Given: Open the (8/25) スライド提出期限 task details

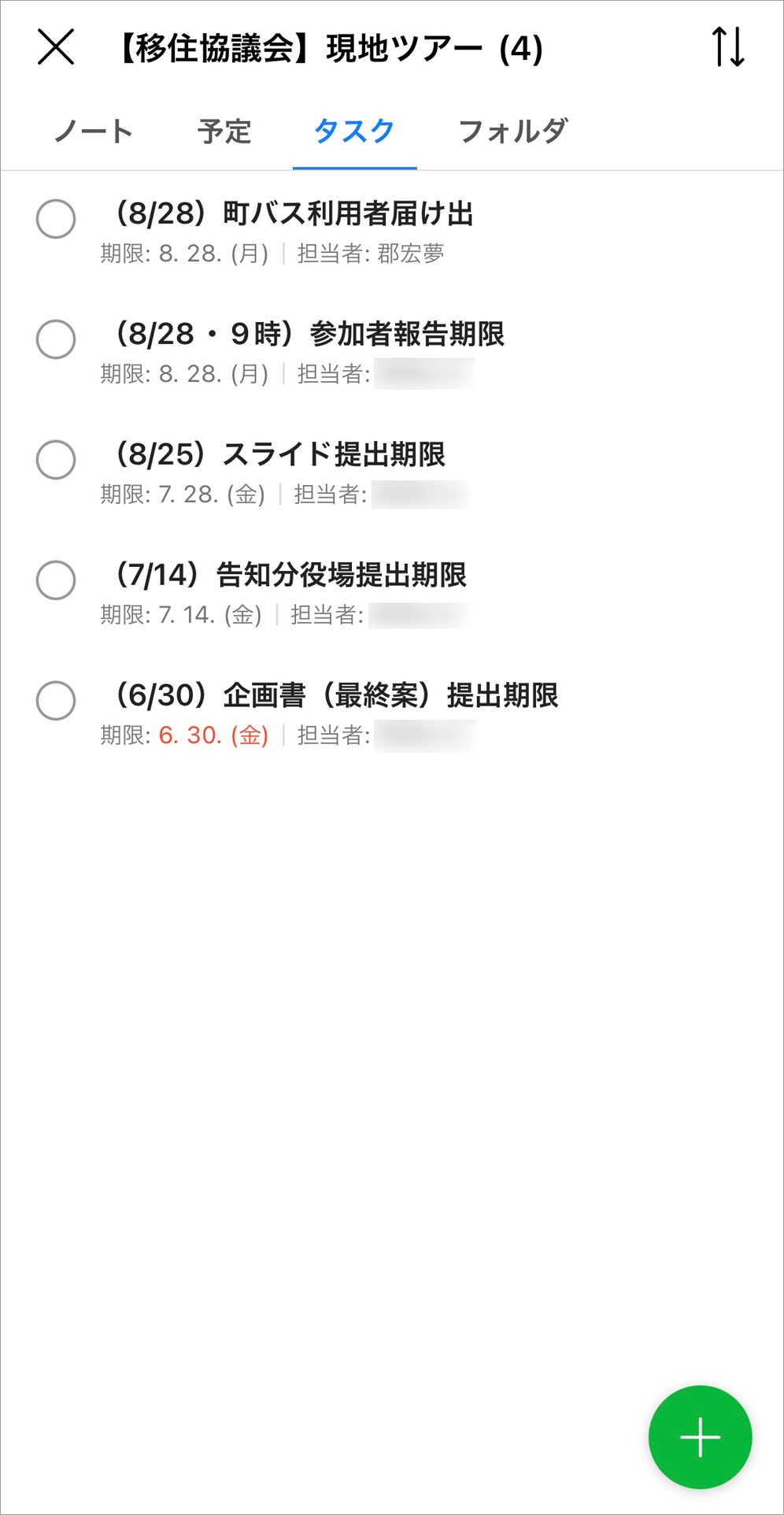Looking at the screenshot, I should tap(280, 455).
